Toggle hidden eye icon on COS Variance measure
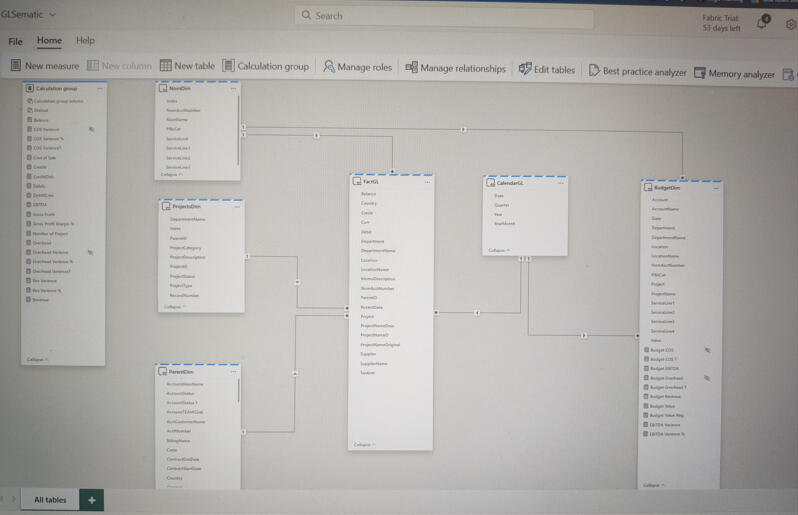The width and height of the screenshot is (798, 515). coord(91,129)
